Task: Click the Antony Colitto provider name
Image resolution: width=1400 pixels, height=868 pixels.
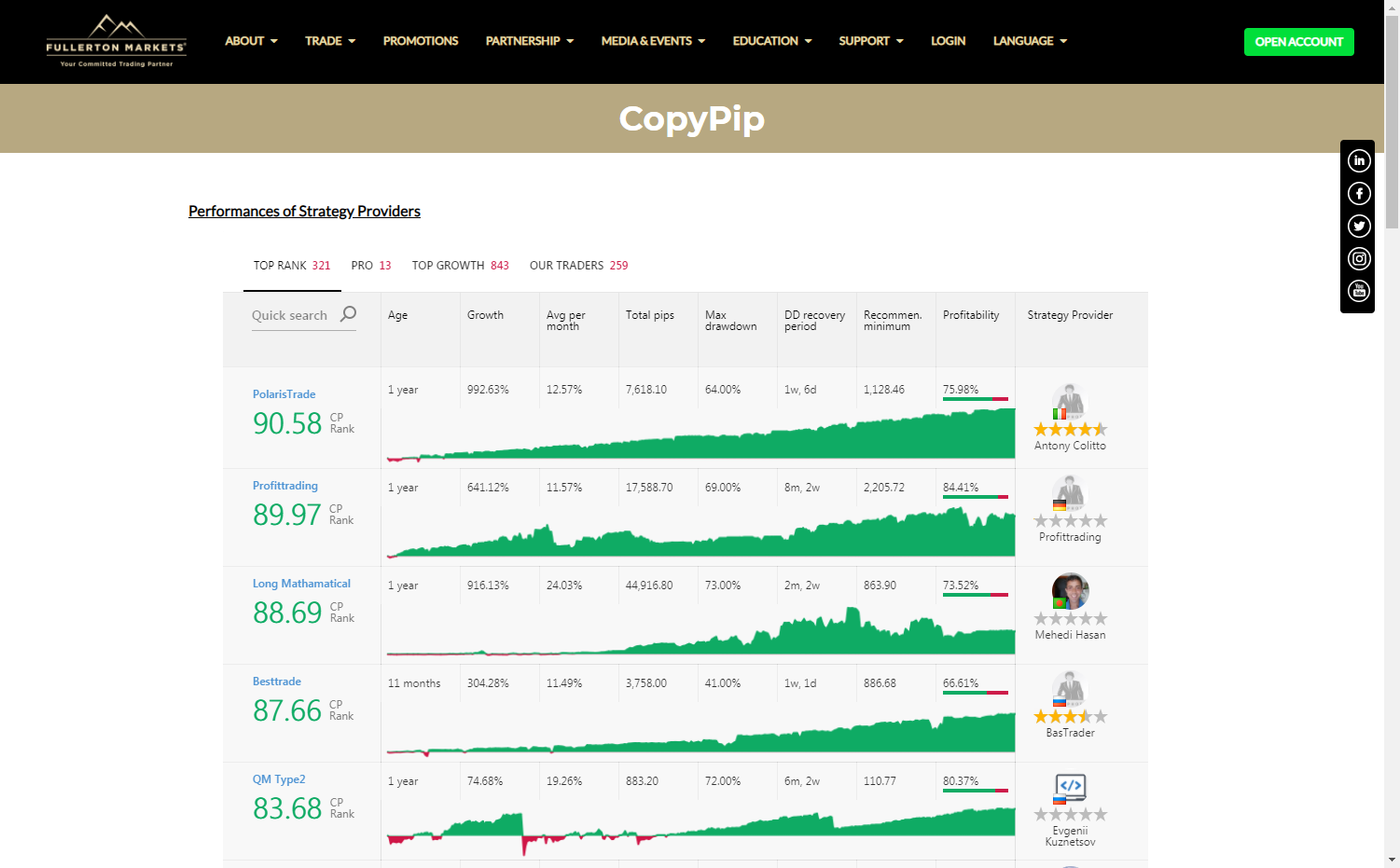Action: coord(1070,446)
